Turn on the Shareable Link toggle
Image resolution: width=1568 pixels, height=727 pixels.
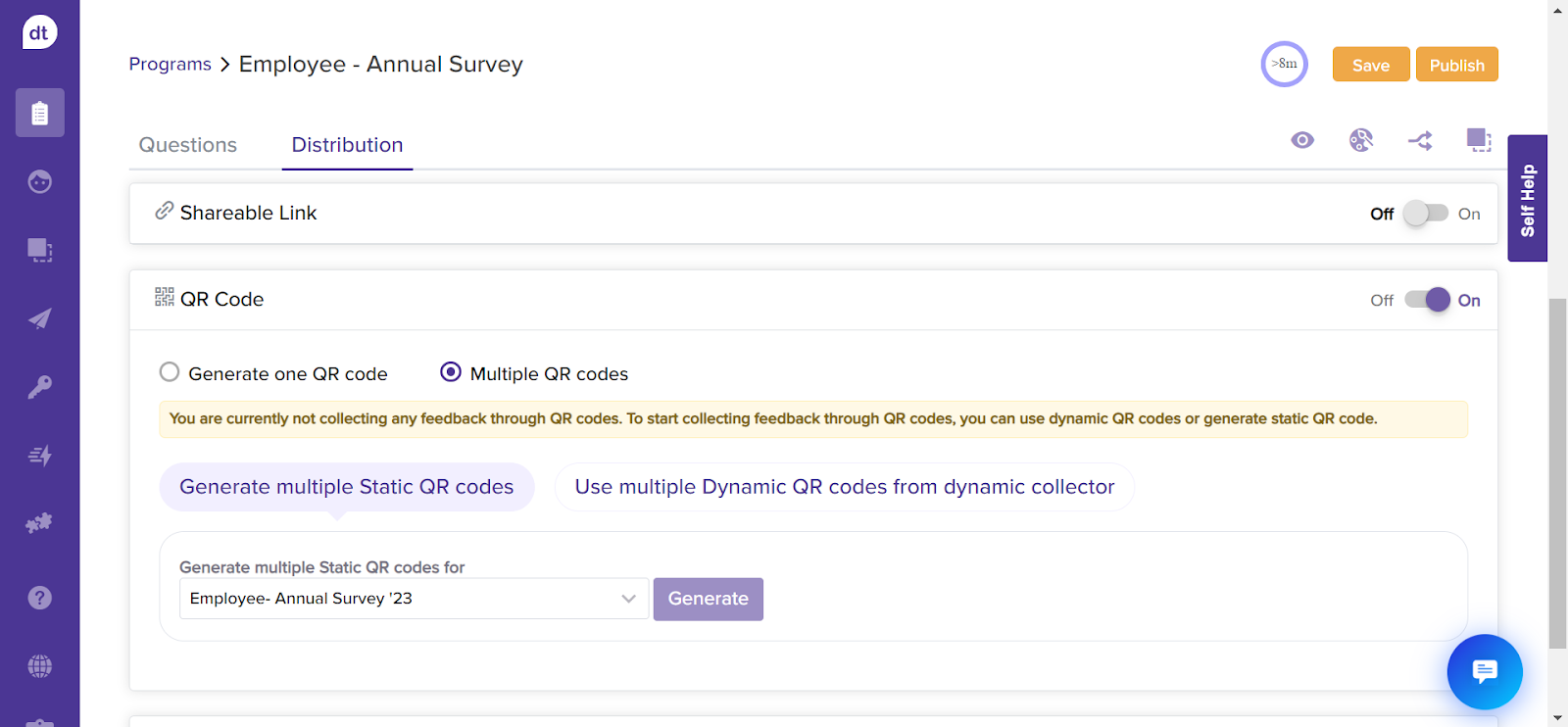(1425, 214)
